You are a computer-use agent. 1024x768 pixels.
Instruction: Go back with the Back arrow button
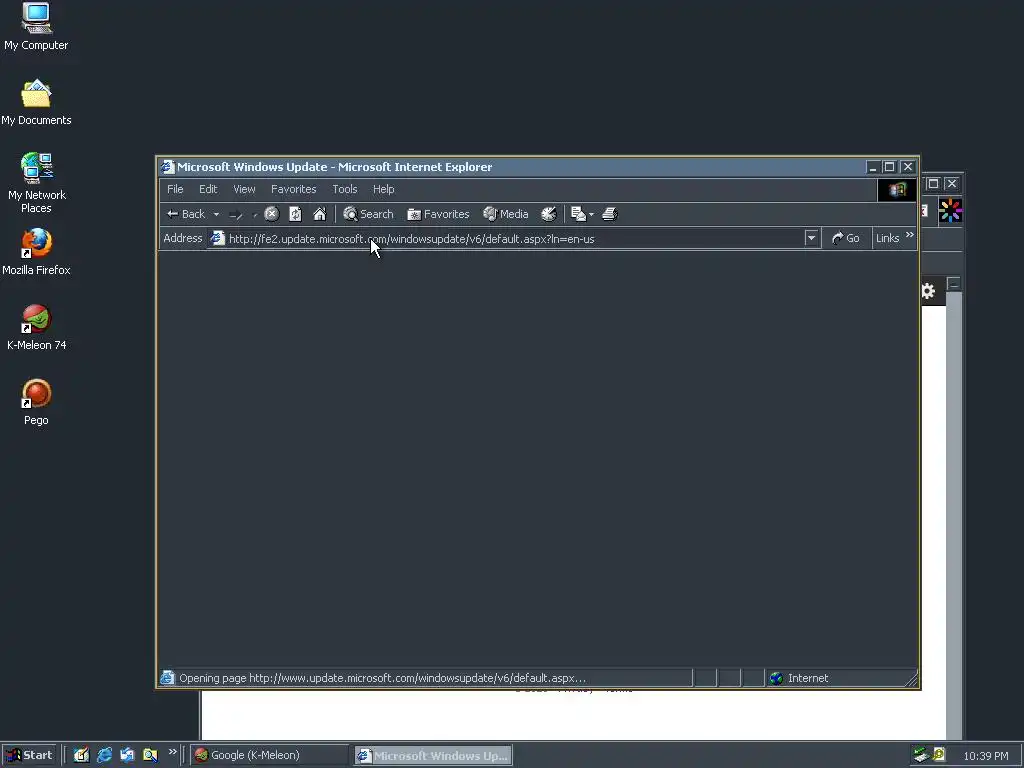[x=186, y=214]
